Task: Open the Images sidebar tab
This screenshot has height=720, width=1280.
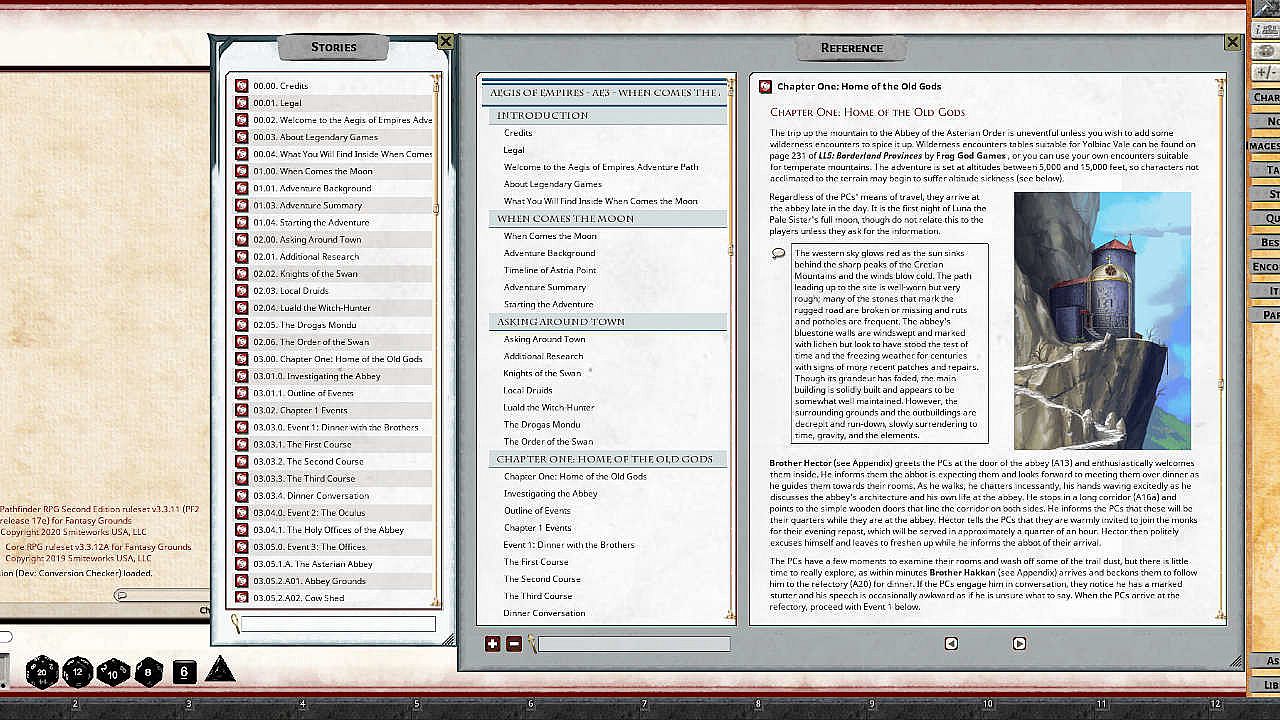Action: click(x=1266, y=146)
